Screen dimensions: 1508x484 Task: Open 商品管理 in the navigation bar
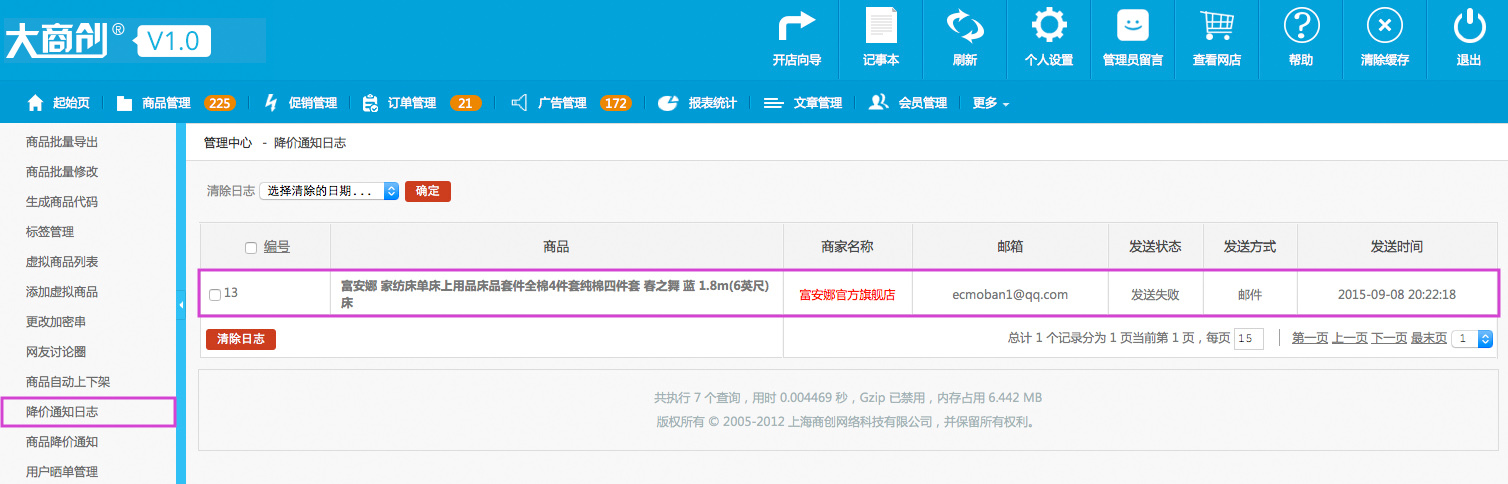coord(165,103)
